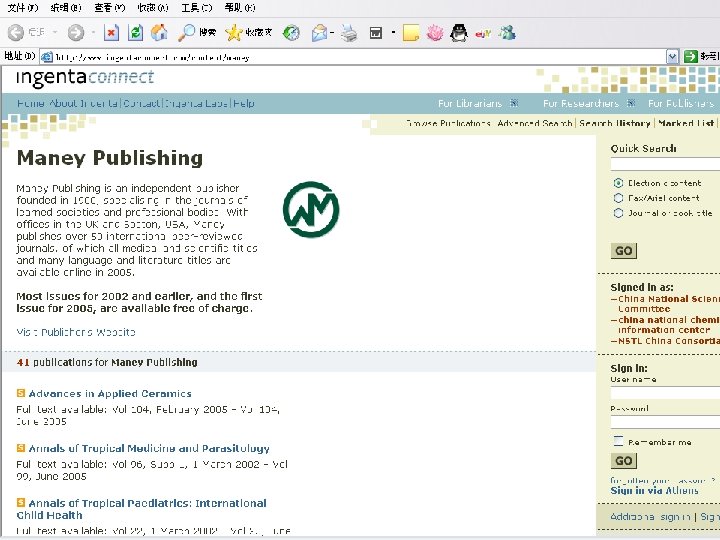
Task: Click the green Go arrow beside address bar
Action: [x=690, y=56]
